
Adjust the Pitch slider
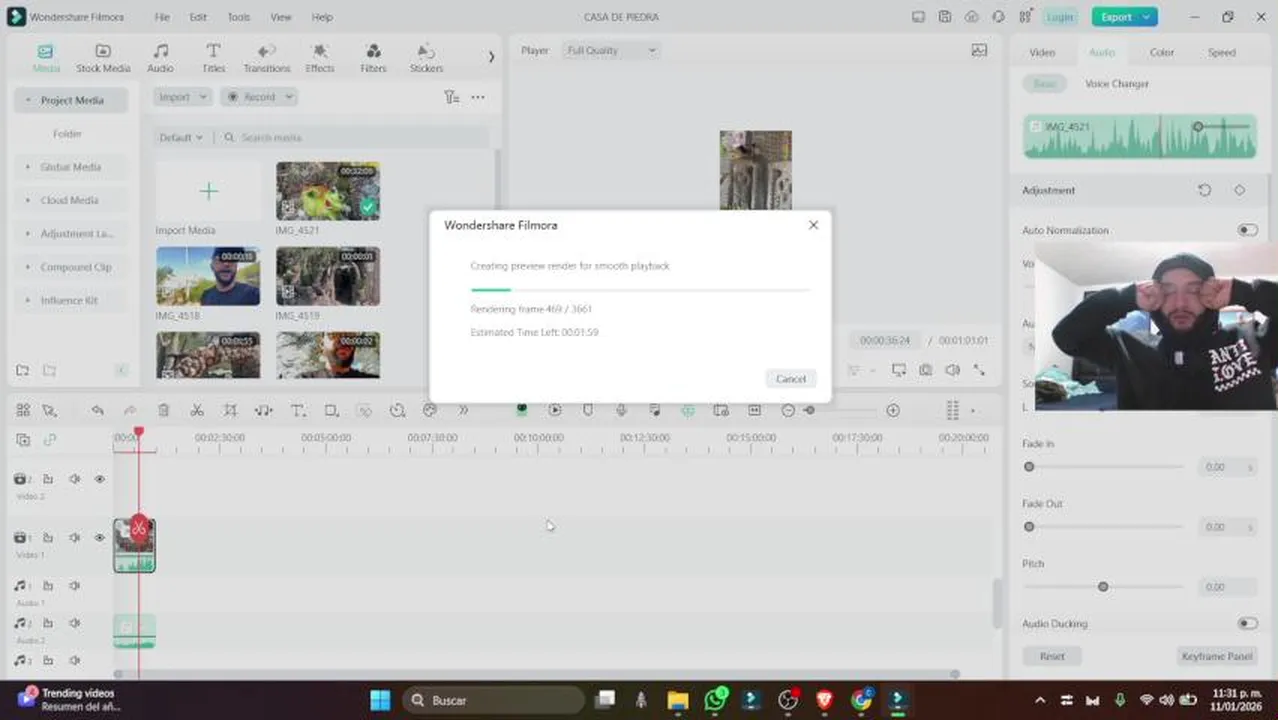tap(1104, 587)
